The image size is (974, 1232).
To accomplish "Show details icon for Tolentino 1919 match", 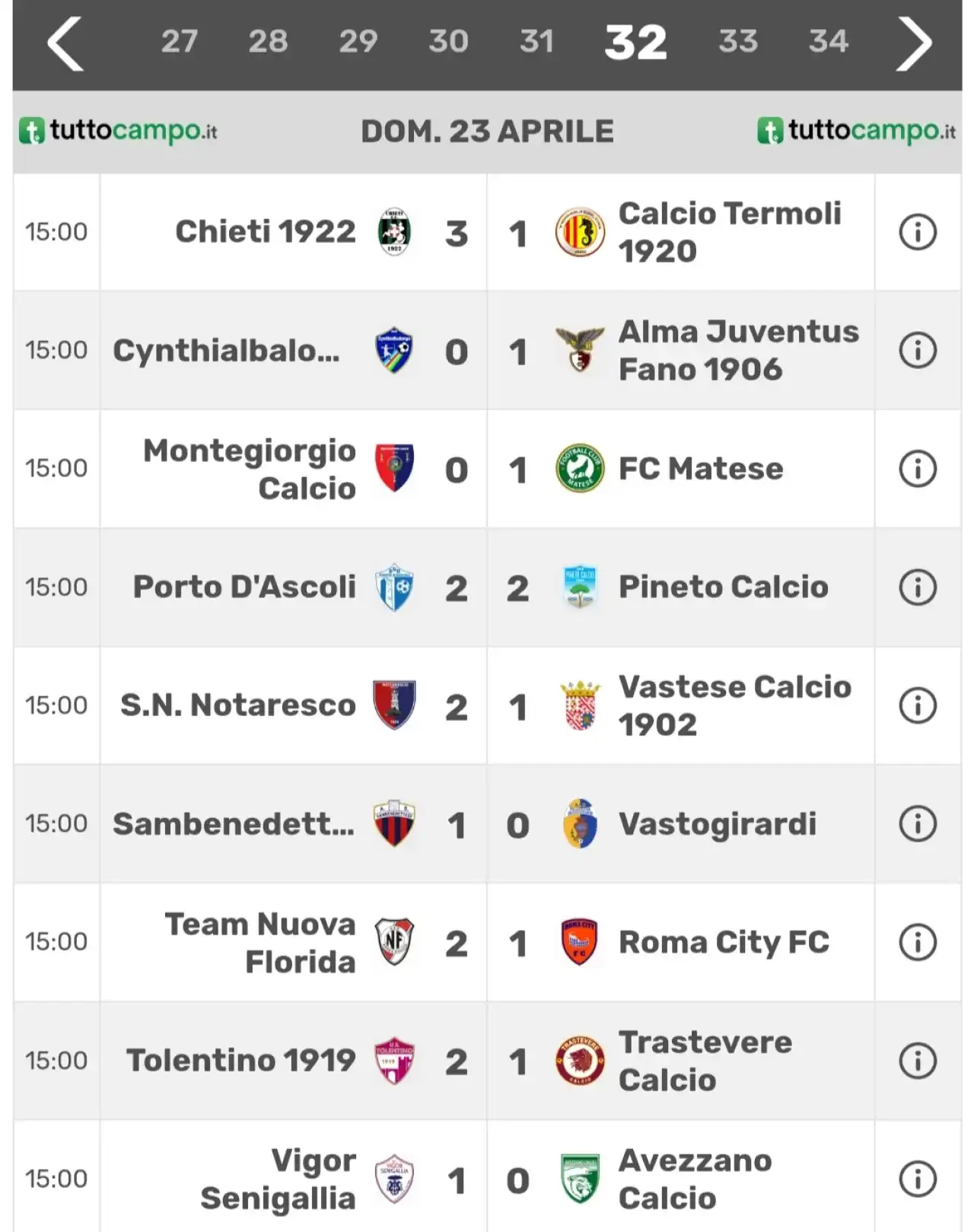I will point(918,1061).
